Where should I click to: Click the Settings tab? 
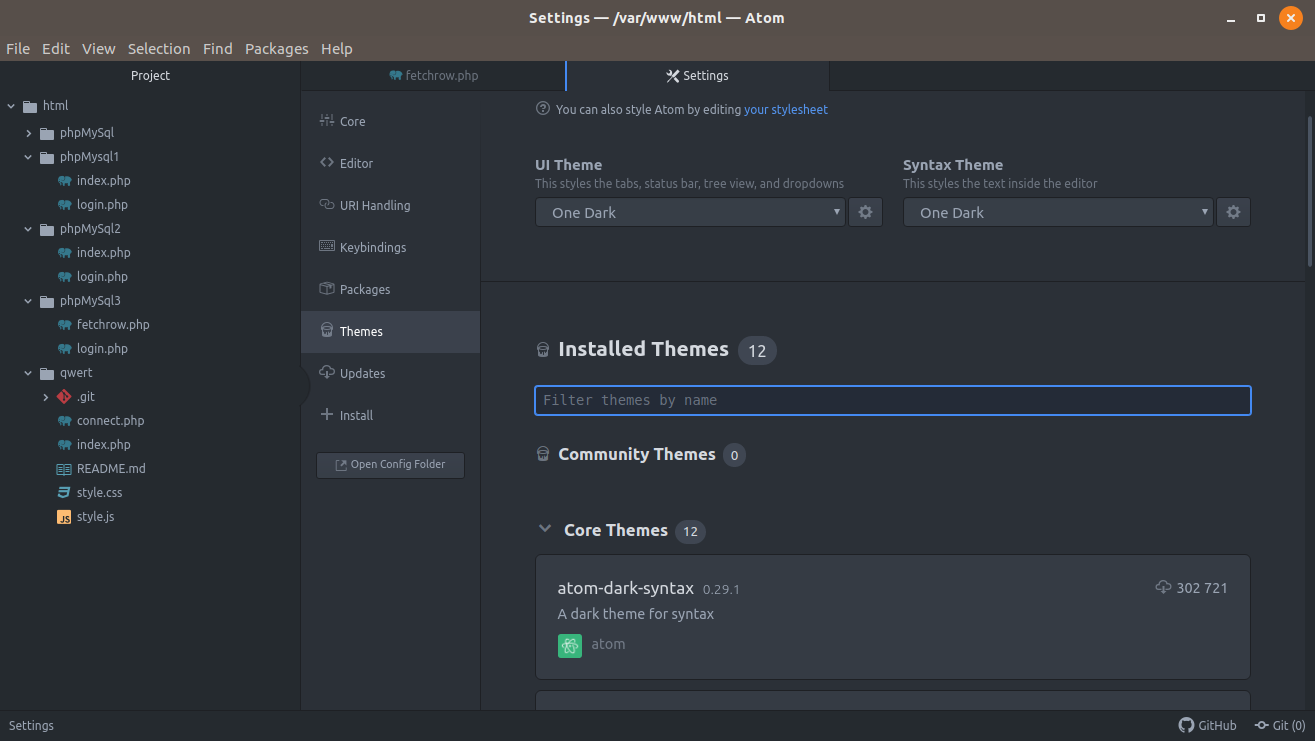pos(697,76)
